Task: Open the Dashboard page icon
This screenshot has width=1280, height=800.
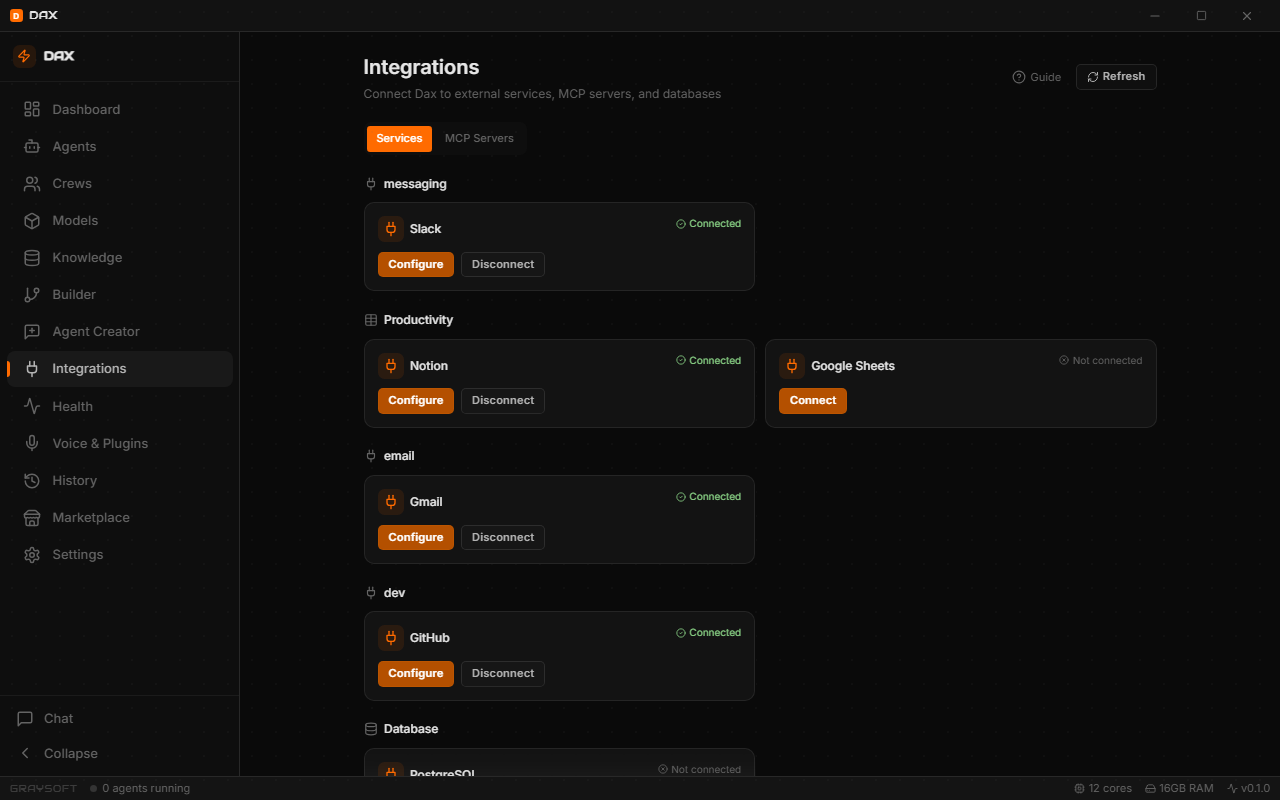Action: pyautogui.click(x=32, y=109)
